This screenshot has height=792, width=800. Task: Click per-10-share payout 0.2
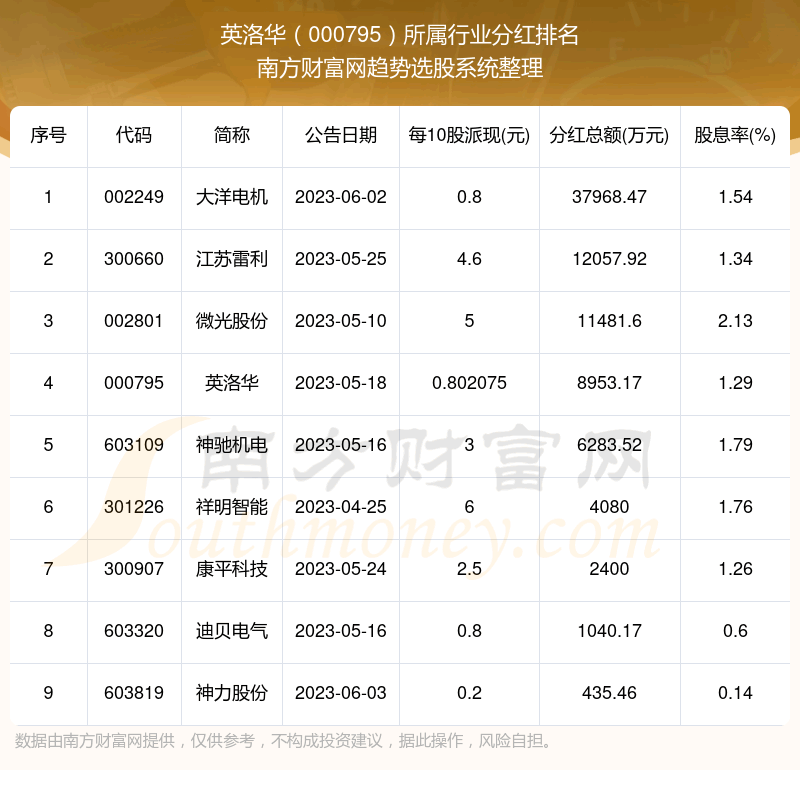pyautogui.click(x=469, y=693)
